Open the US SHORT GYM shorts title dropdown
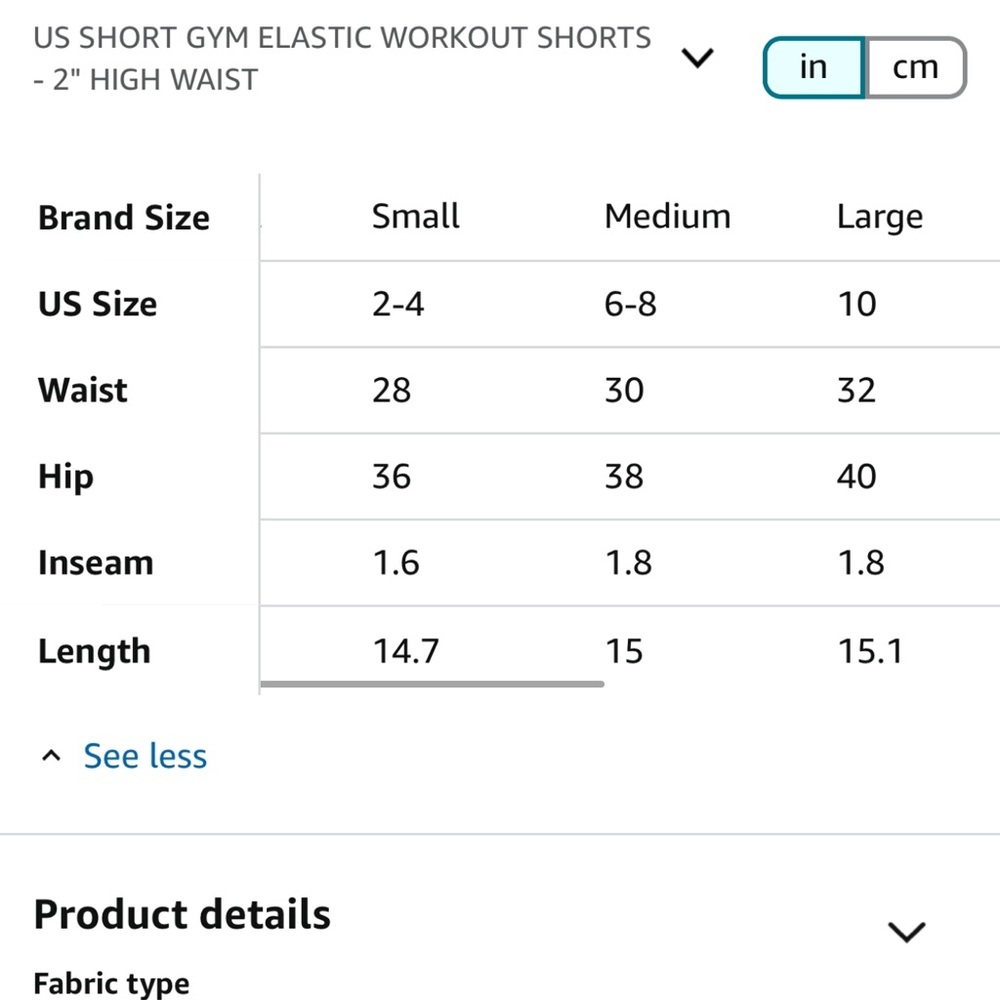The height and width of the screenshot is (1000, 1000). tap(697, 59)
